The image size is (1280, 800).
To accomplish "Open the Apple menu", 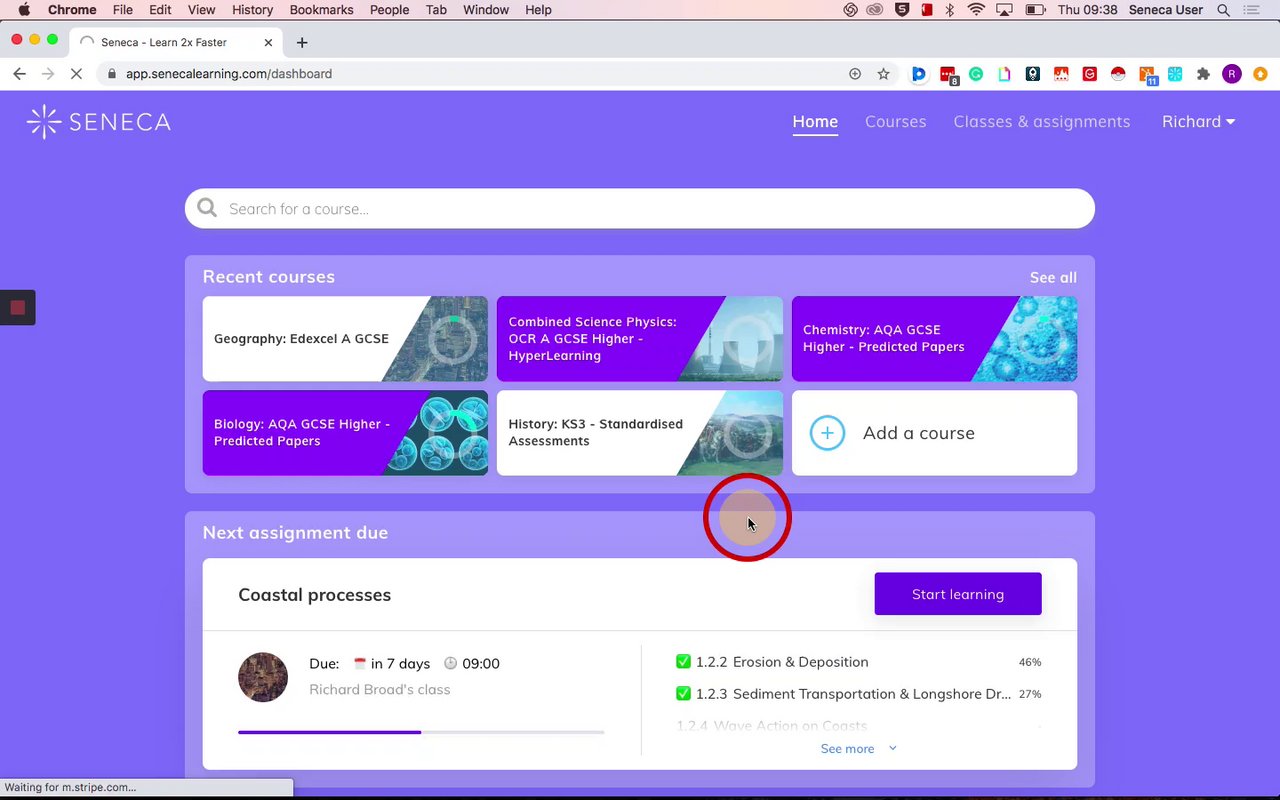I will click(x=24, y=10).
